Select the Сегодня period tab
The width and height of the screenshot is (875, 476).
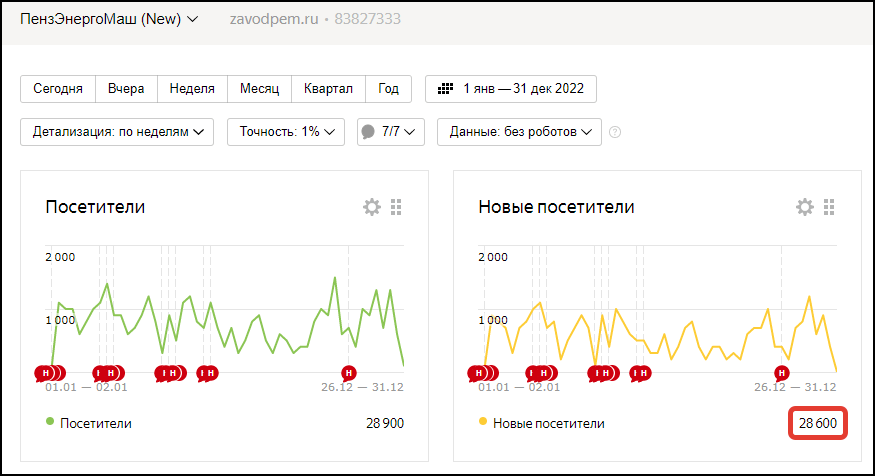(x=58, y=88)
